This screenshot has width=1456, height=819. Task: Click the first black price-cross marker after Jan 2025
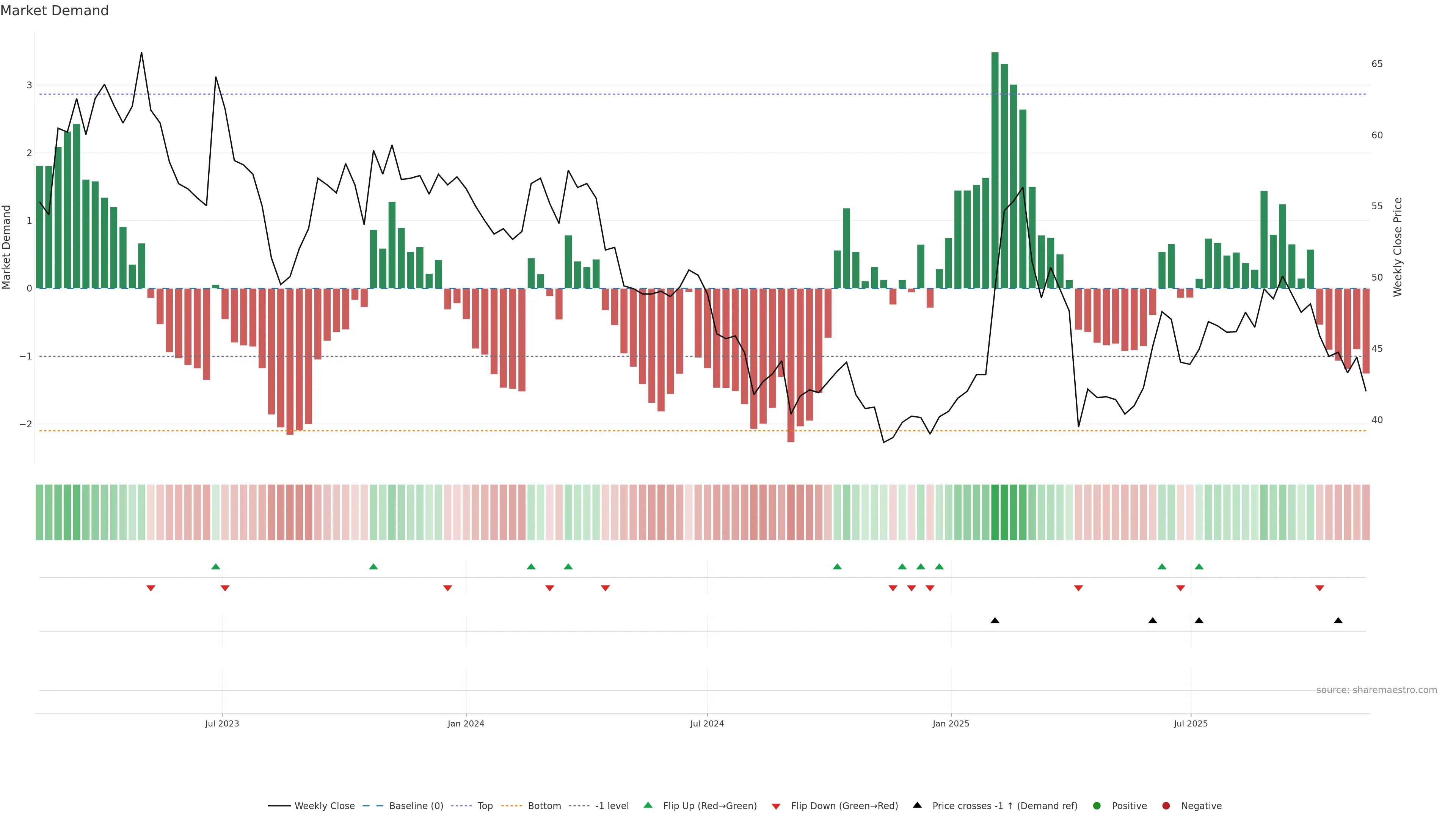point(995,621)
